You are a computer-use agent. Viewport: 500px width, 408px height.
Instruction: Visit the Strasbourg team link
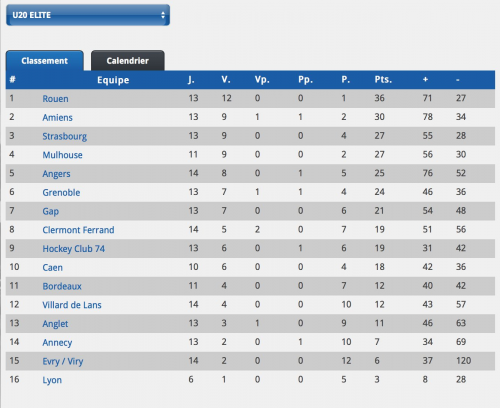tap(65, 136)
